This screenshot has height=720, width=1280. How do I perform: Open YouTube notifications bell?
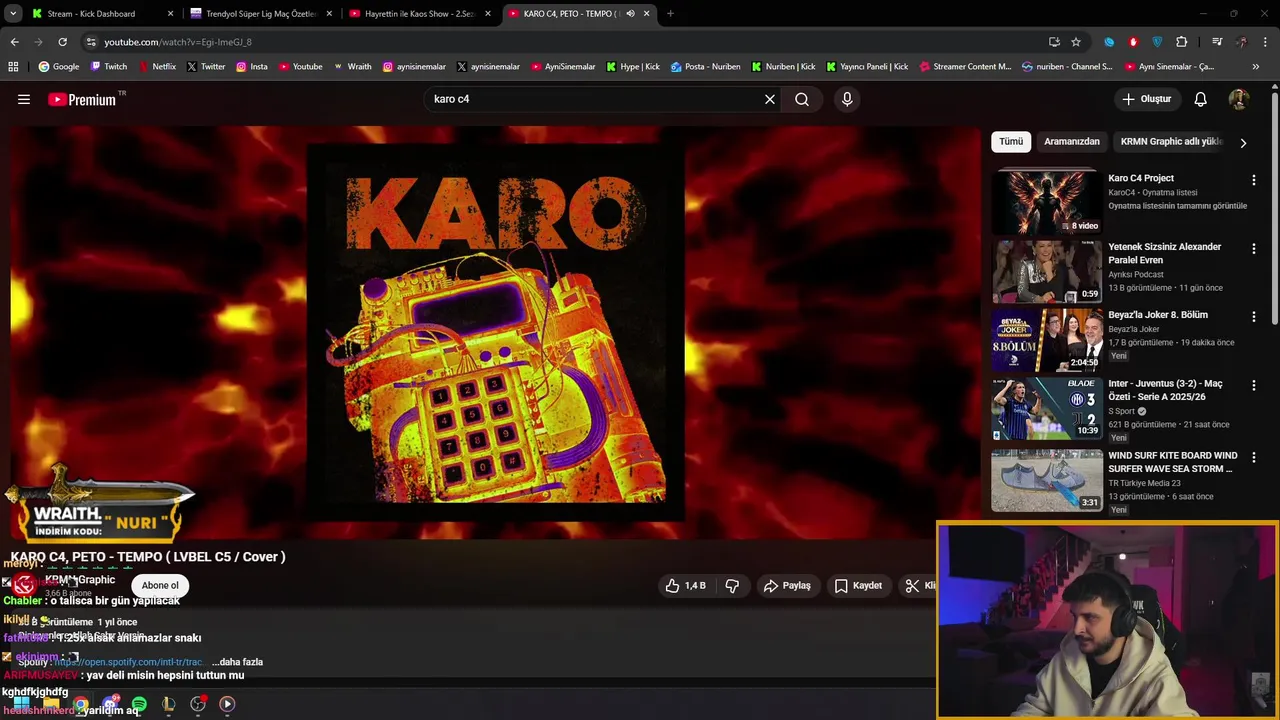(1201, 99)
